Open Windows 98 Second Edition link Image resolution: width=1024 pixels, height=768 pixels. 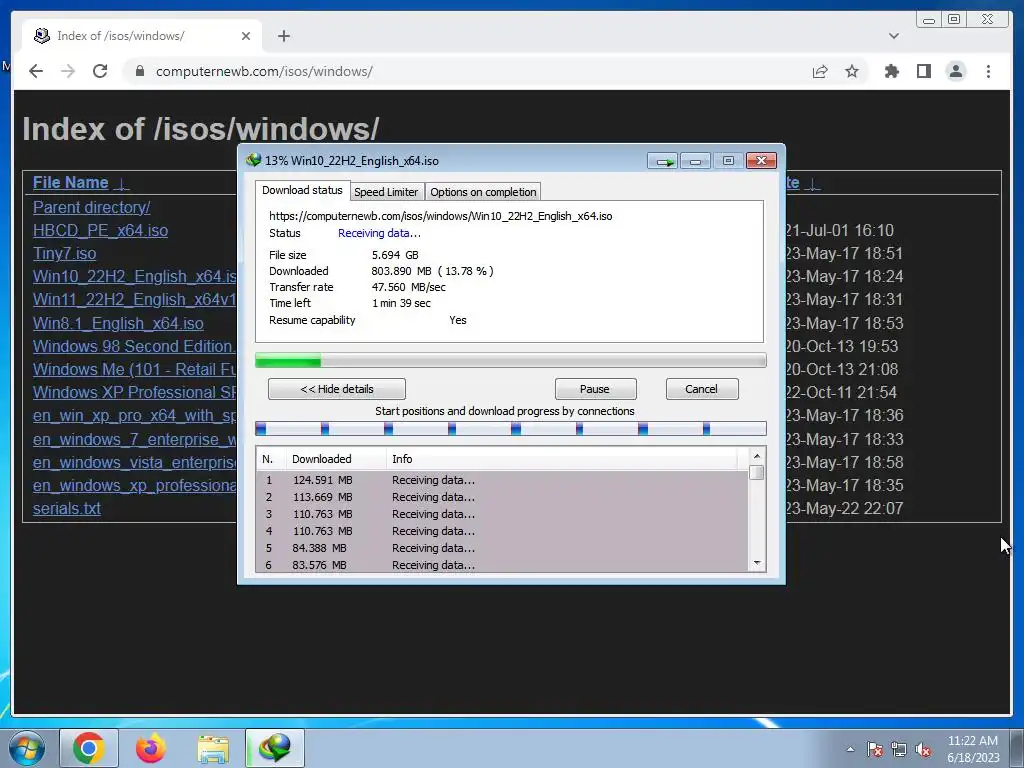[135, 346]
